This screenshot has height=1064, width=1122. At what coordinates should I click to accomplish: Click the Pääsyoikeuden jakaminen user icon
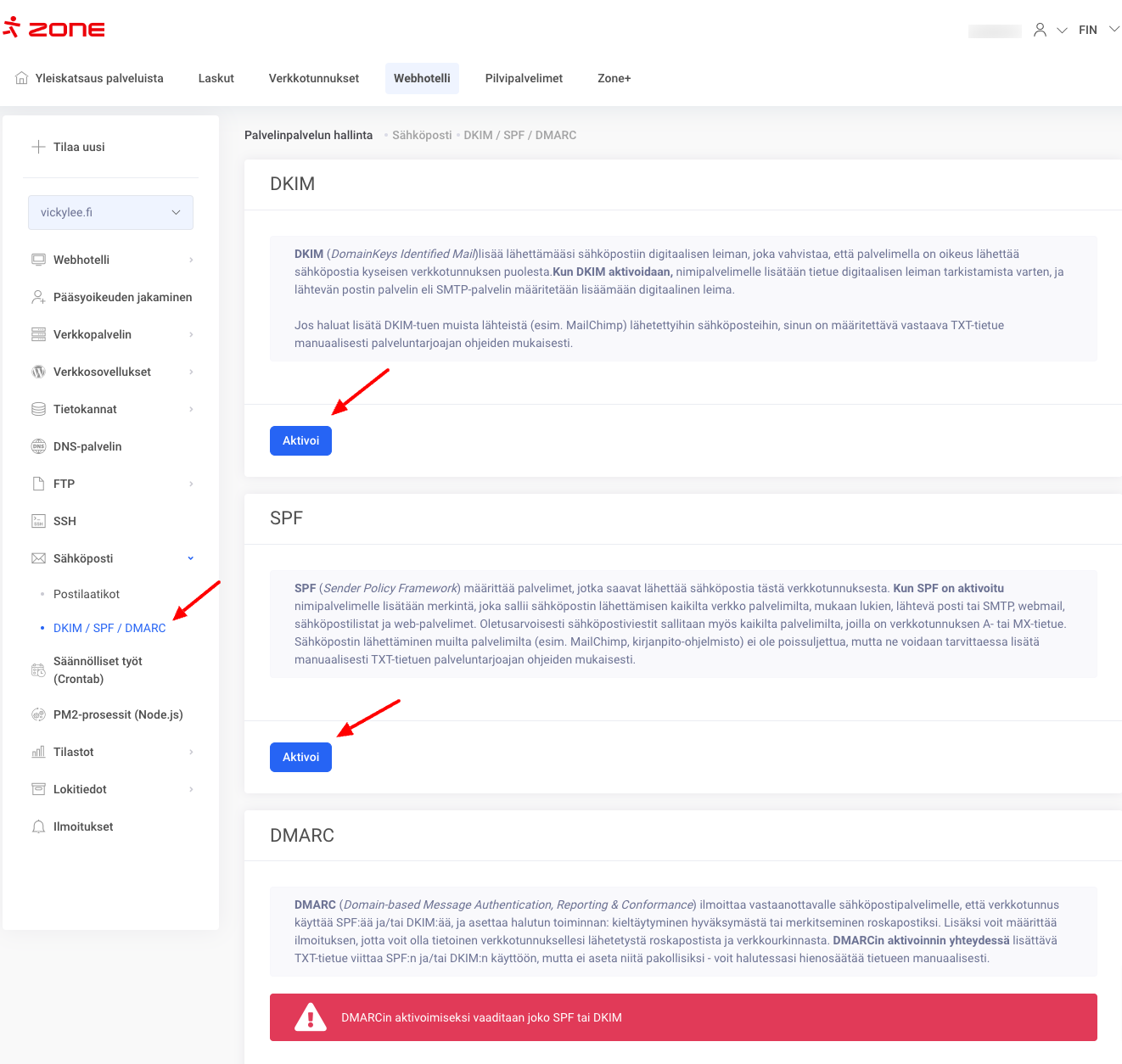(x=38, y=297)
